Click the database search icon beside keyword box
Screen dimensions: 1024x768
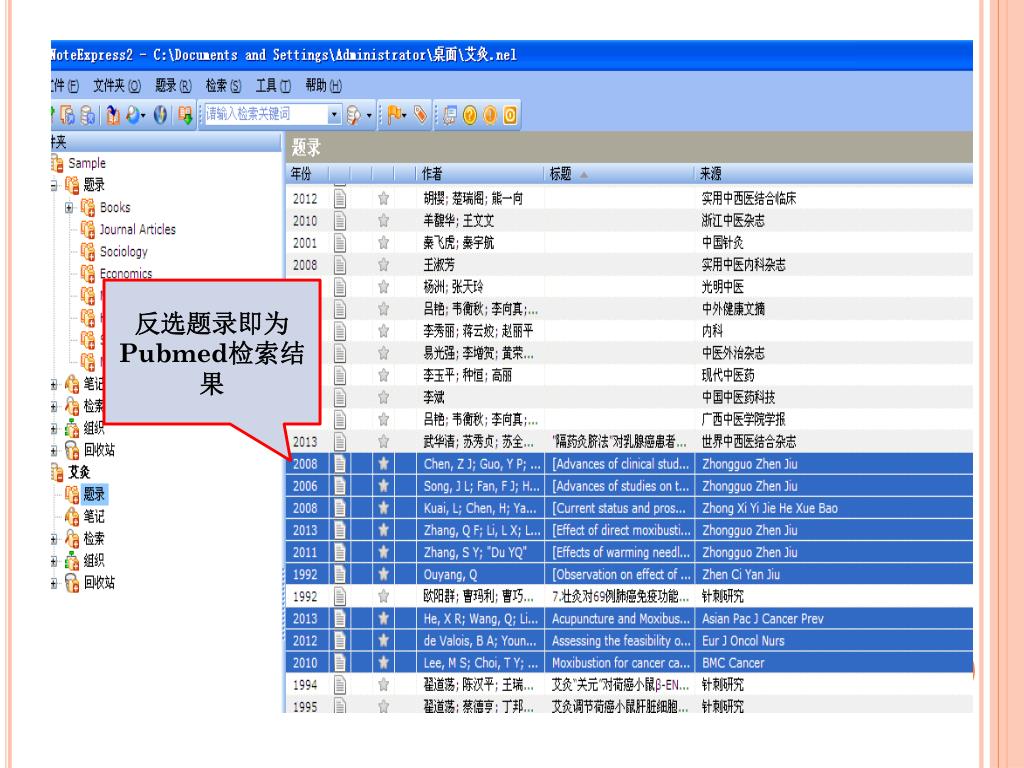pyautogui.click(x=353, y=116)
